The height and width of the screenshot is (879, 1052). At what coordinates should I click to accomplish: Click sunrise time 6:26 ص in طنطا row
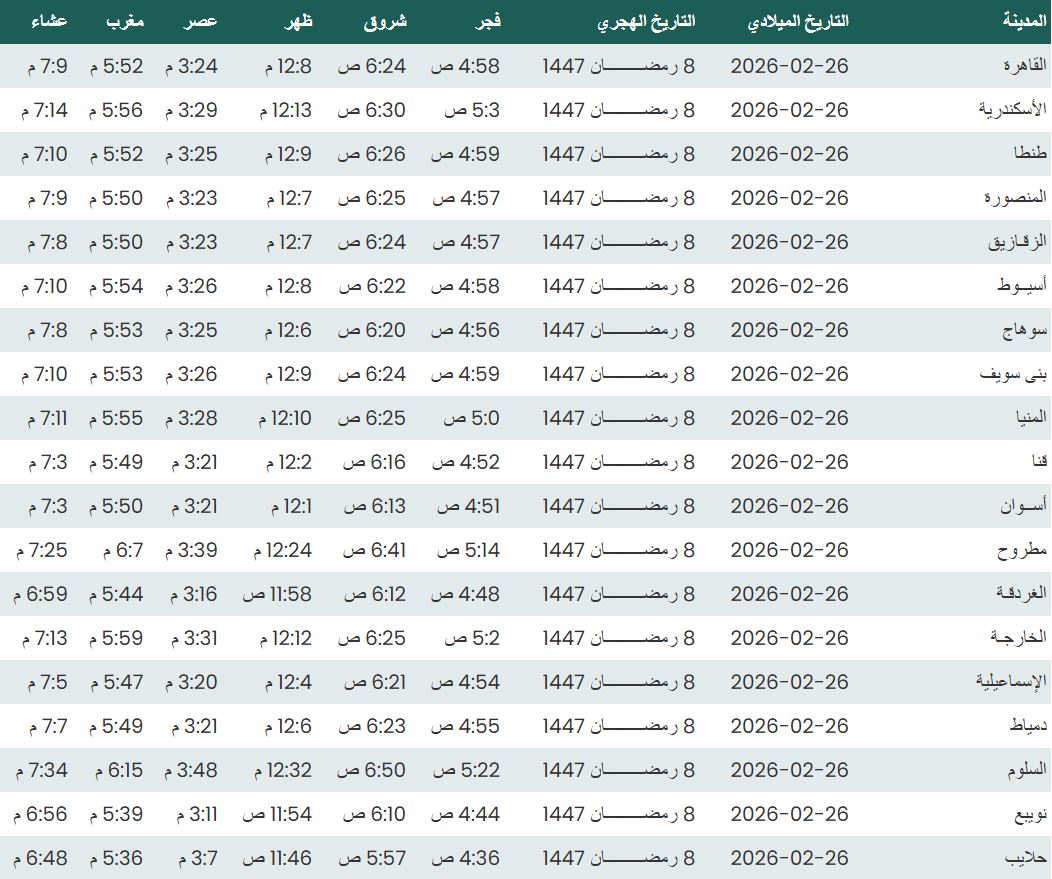click(x=372, y=154)
